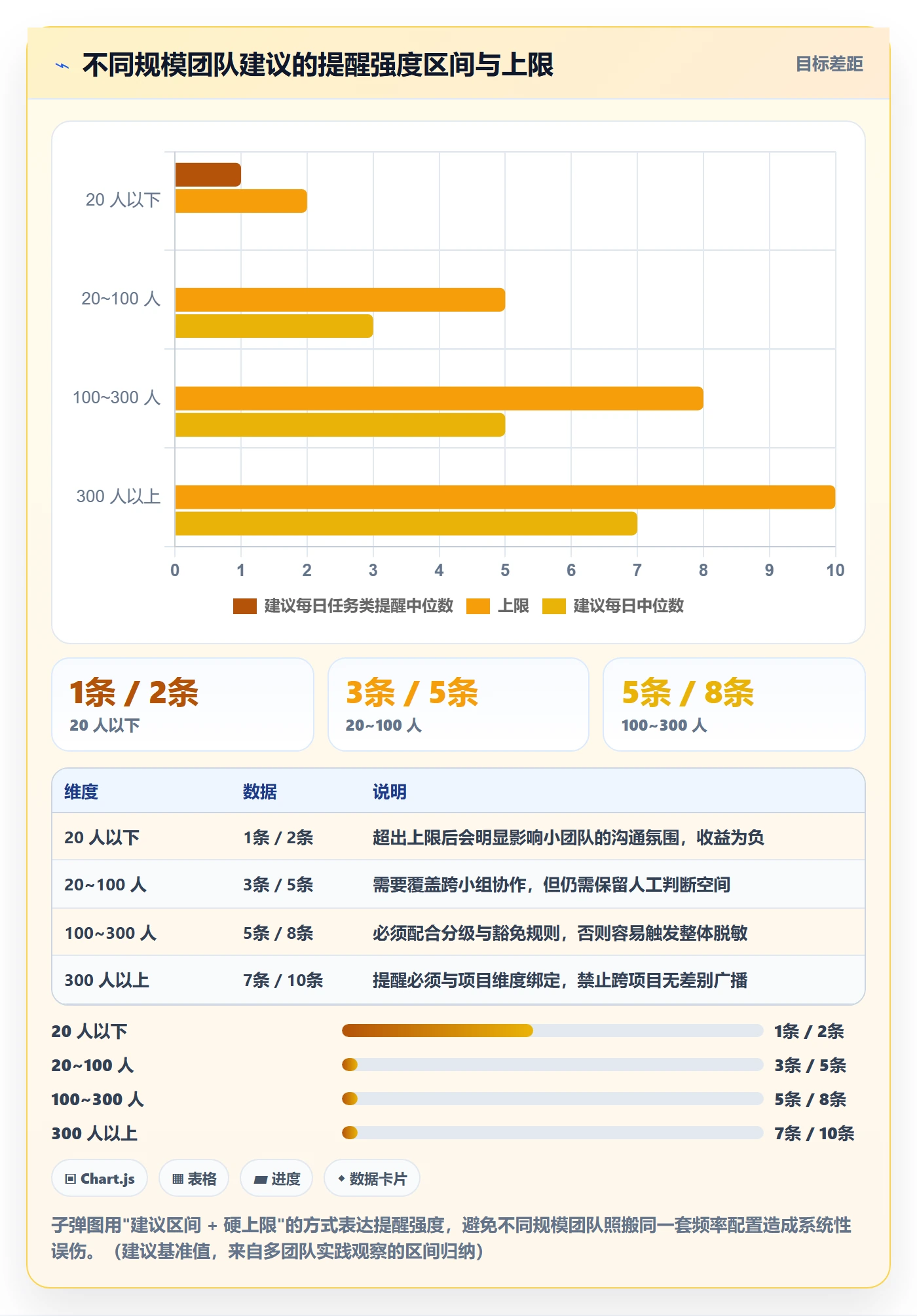Viewport: 917px width, 1316px height.
Task: Click the yellow median bar for 100~300 人
Action: (x=340, y=425)
